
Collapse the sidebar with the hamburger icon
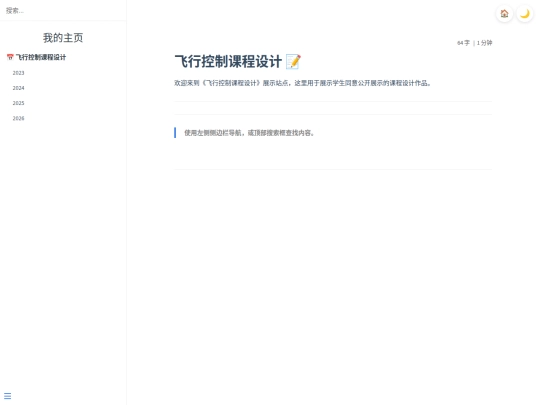(8, 396)
